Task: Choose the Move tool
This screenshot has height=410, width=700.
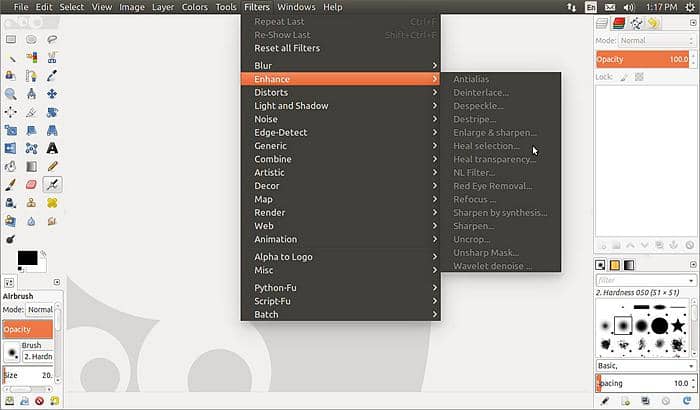Action: point(52,94)
